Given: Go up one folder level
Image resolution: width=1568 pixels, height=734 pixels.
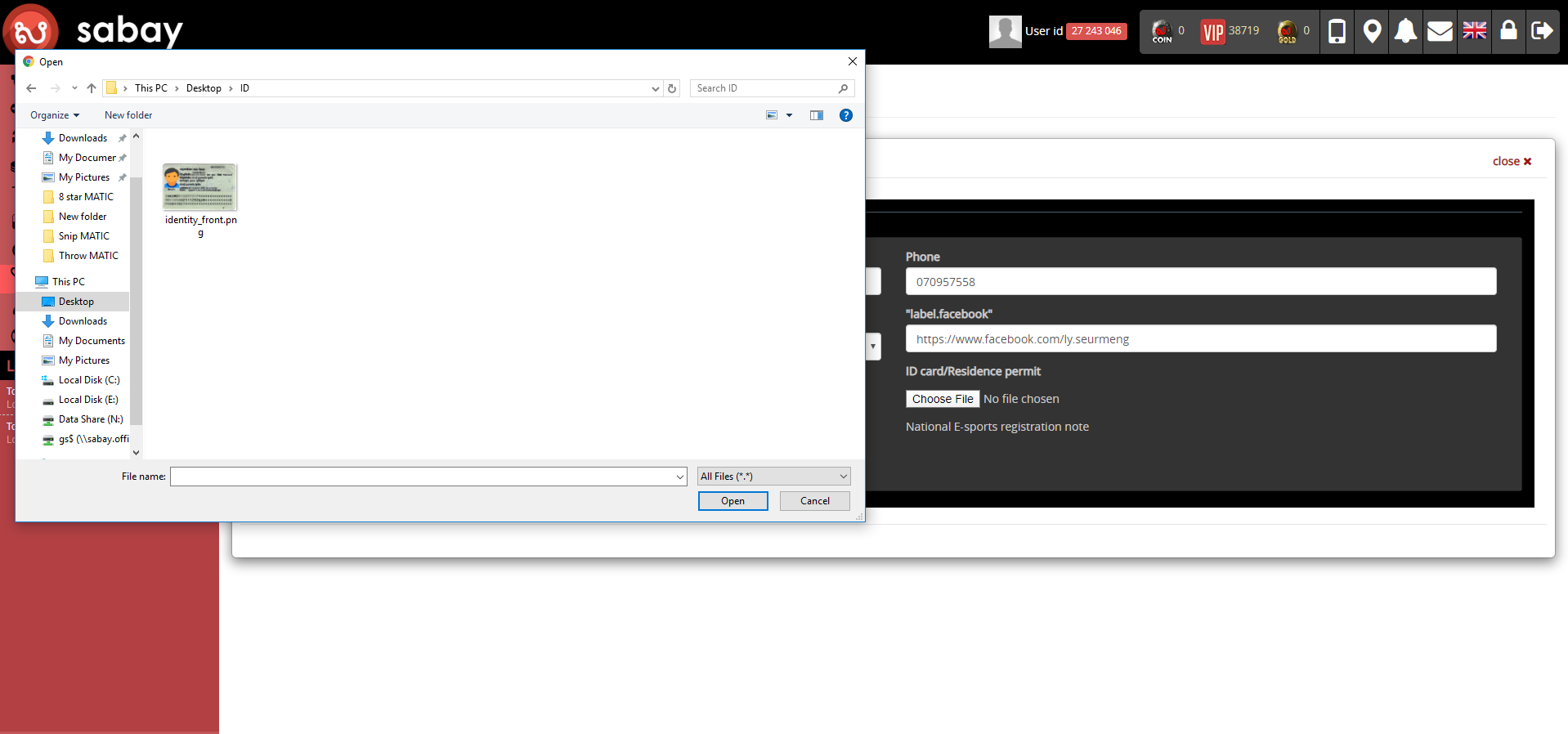Looking at the screenshot, I should pyautogui.click(x=92, y=88).
